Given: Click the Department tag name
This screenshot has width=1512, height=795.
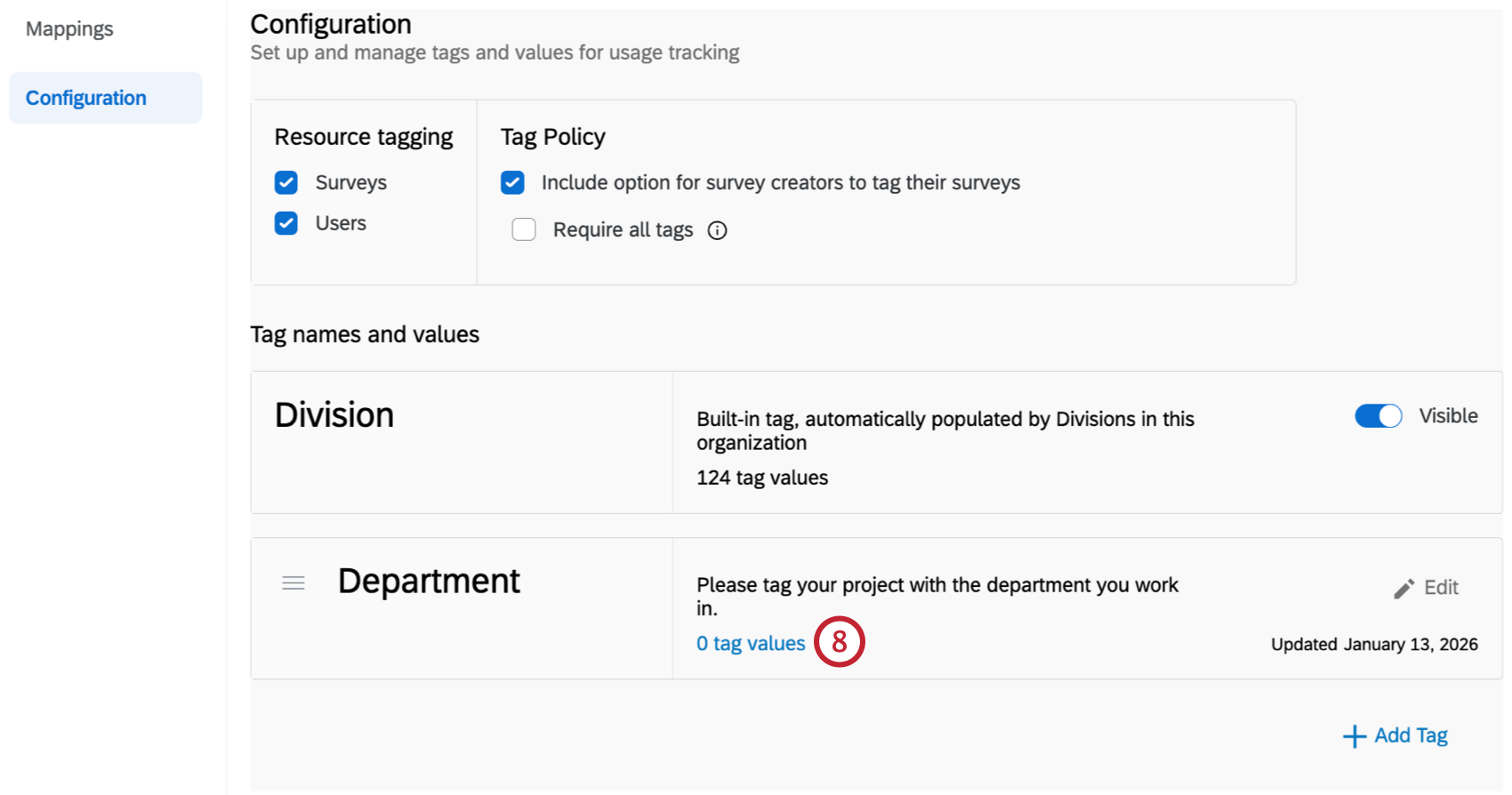Looking at the screenshot, I should point(429,582).
